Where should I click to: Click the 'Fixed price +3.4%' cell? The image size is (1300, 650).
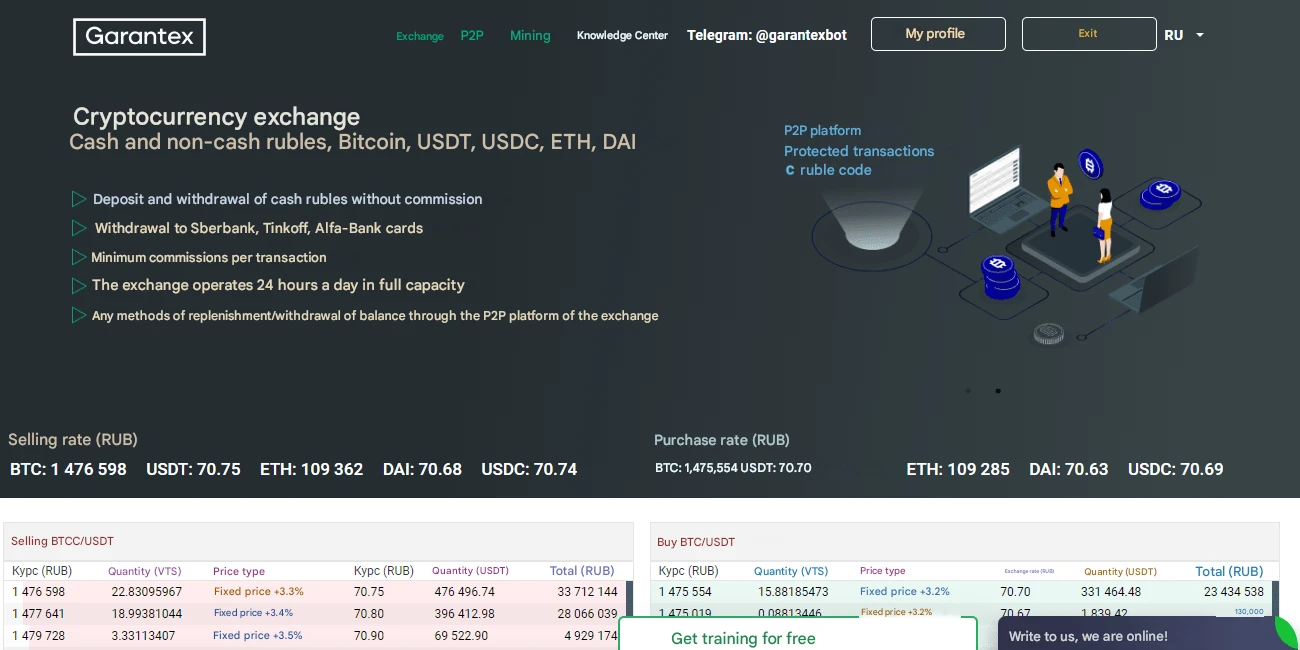tap(253, 613)
